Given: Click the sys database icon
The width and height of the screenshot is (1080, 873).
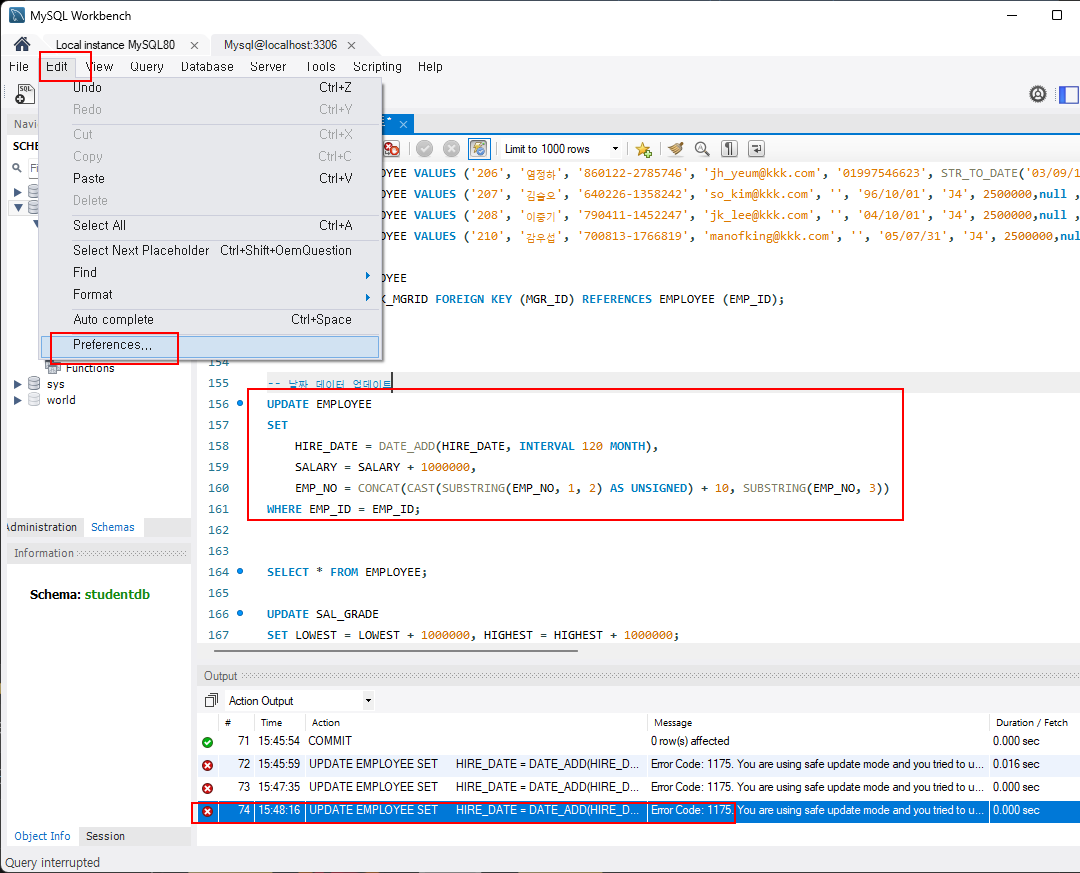Looking at the screenshot, I should (x=34, y=384).
